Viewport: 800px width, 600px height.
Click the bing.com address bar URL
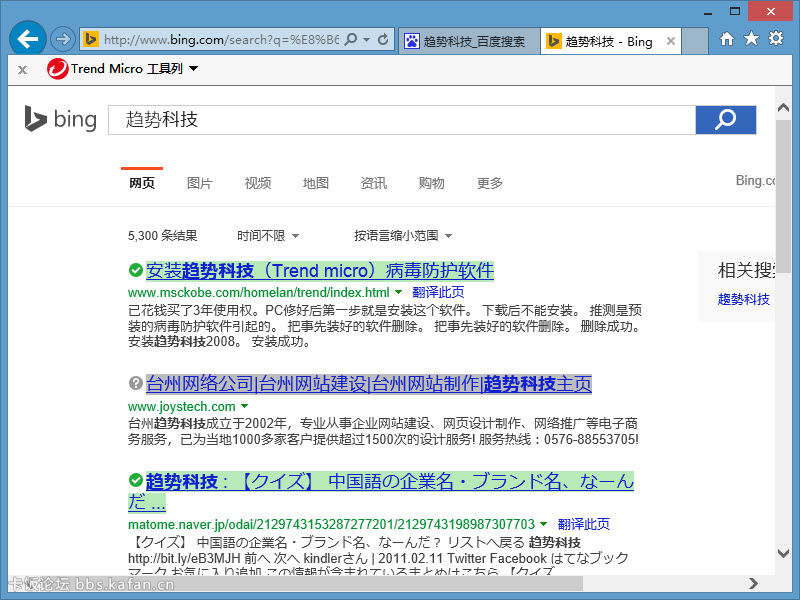click(221, 39)
